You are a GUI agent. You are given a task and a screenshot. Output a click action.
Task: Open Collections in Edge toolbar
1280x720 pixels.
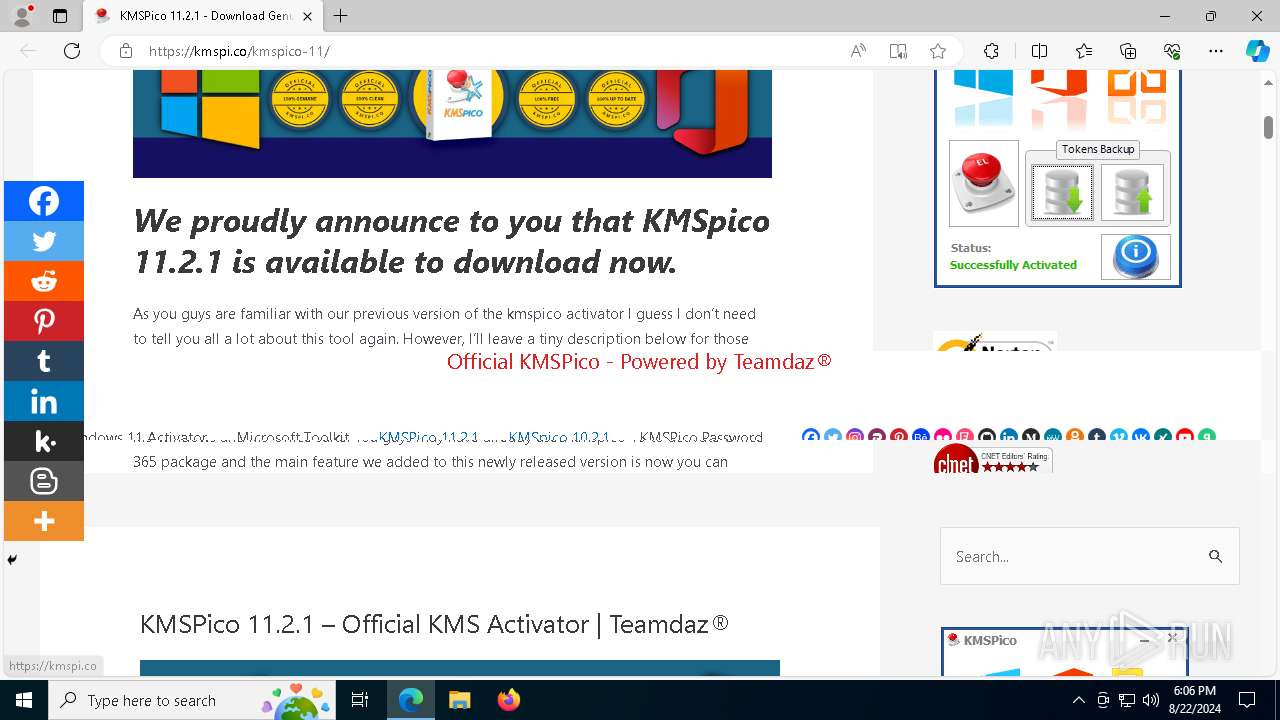(x=1128, y=51)
